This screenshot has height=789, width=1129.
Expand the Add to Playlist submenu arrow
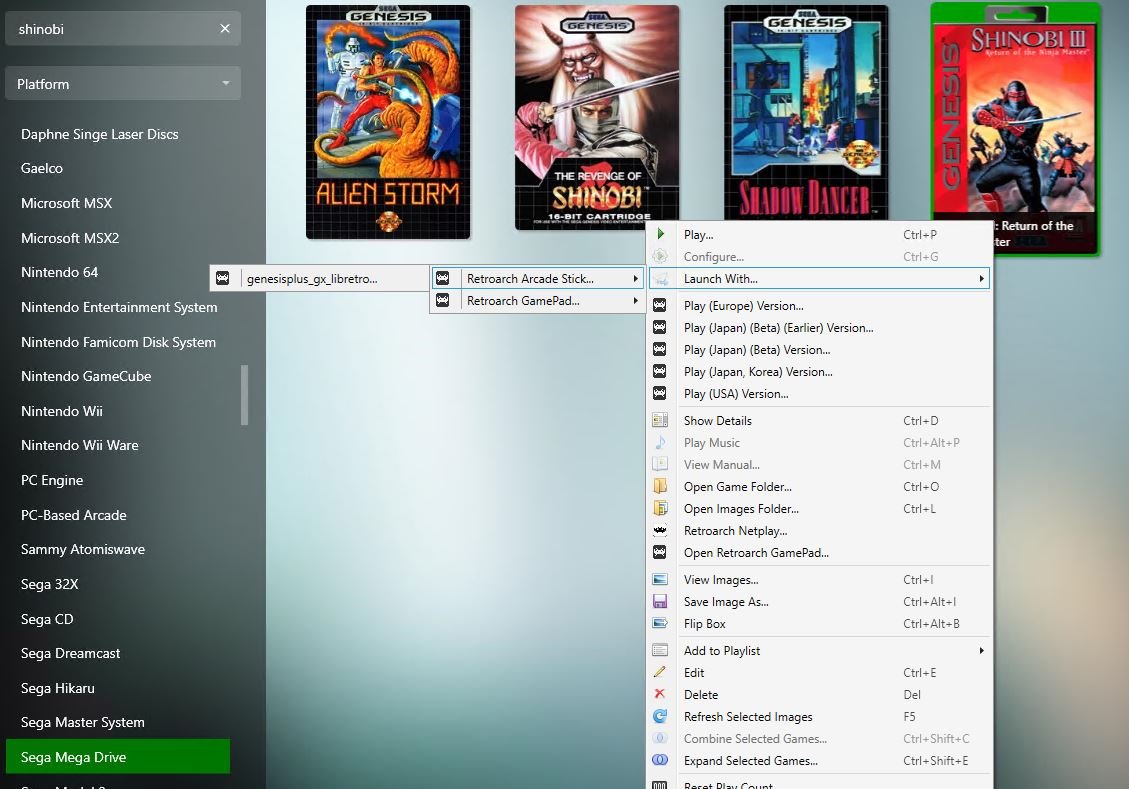point(981,650)
